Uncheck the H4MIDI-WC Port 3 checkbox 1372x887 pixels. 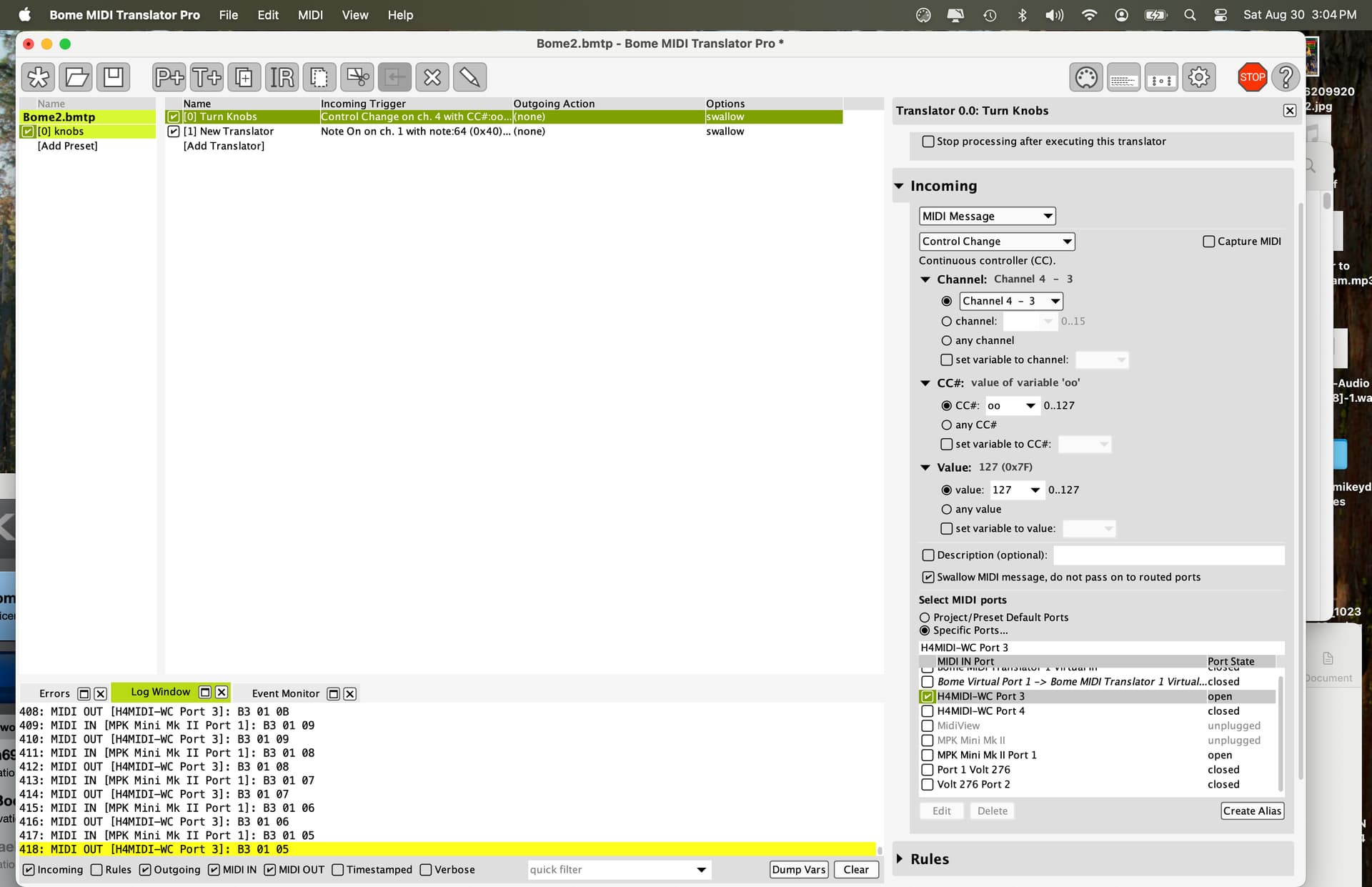coord(928,697)
